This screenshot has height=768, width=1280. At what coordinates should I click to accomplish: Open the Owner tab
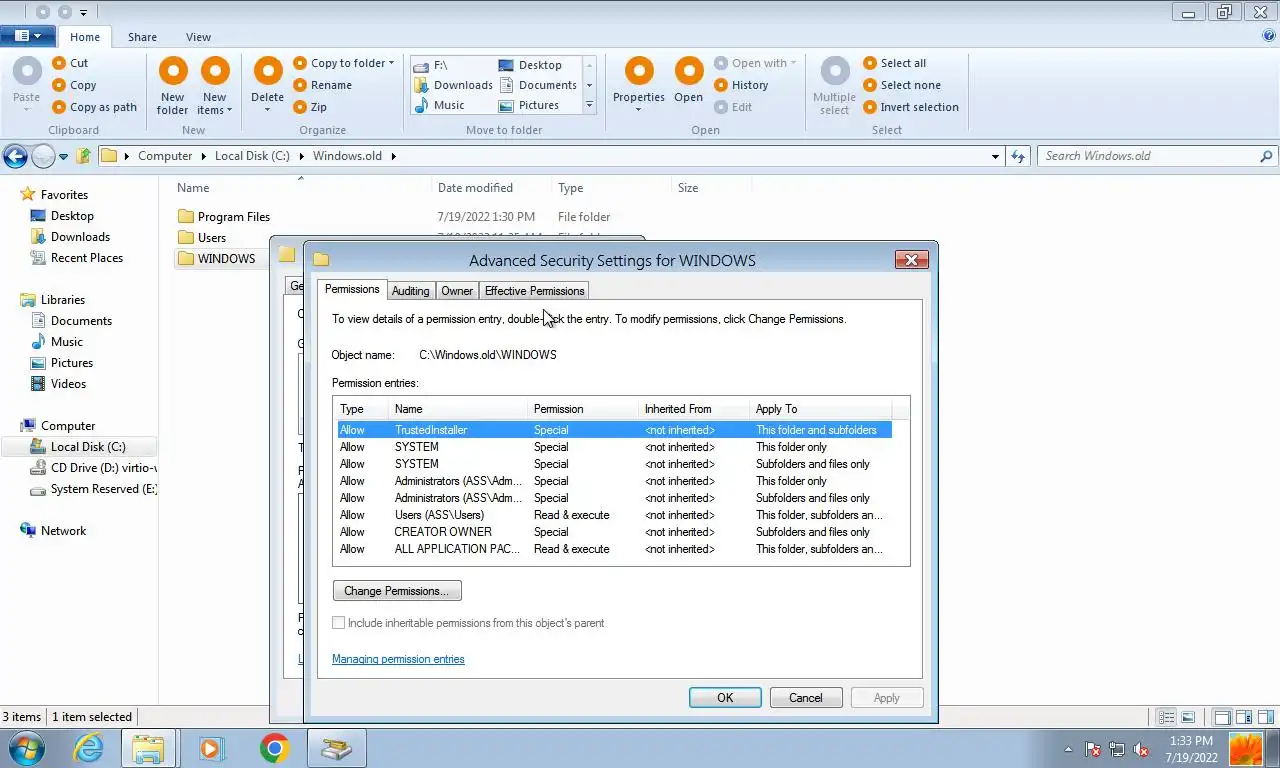tap(457, 291)
